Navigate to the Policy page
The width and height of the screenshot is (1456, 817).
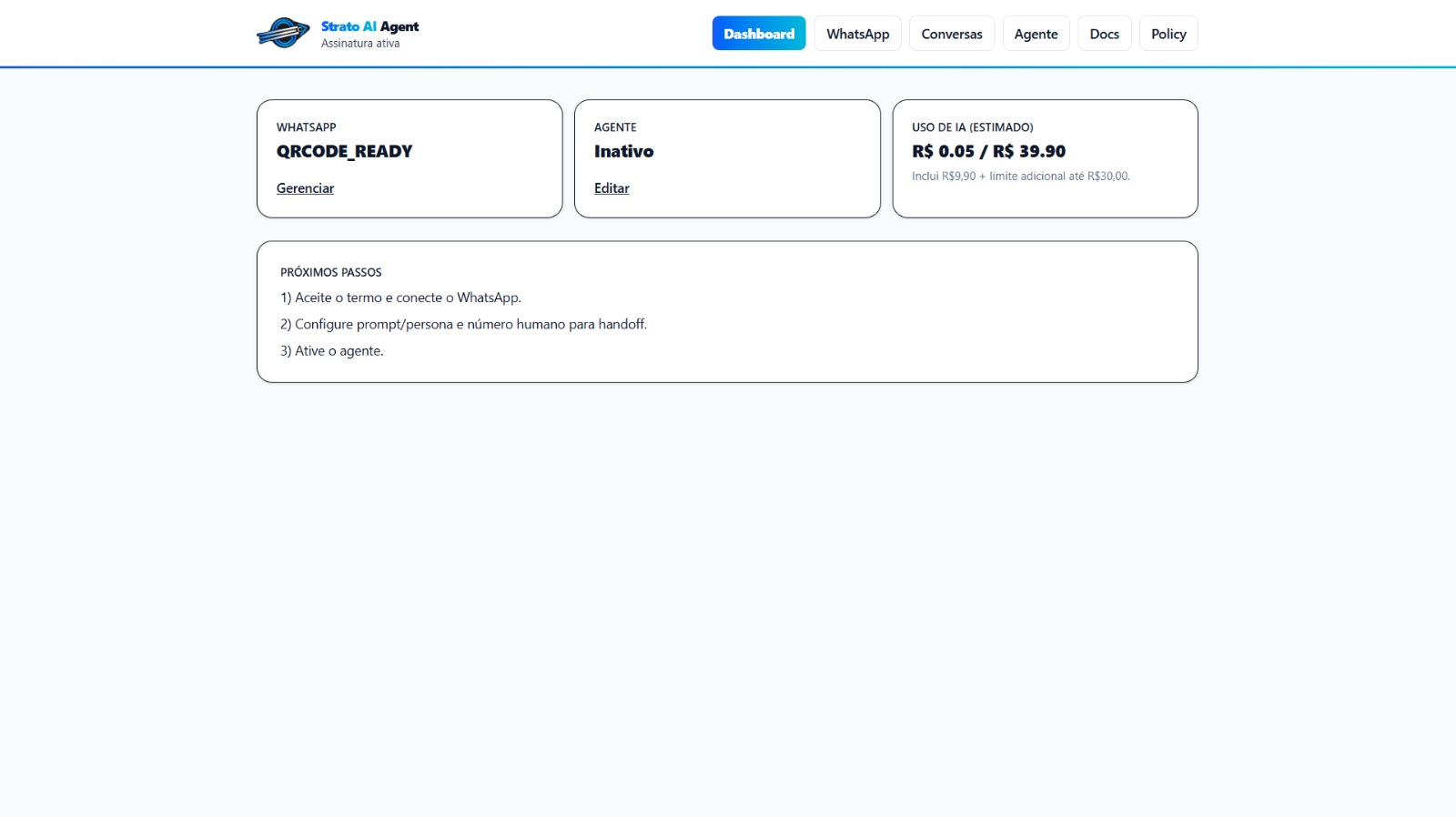(1168, 34)
